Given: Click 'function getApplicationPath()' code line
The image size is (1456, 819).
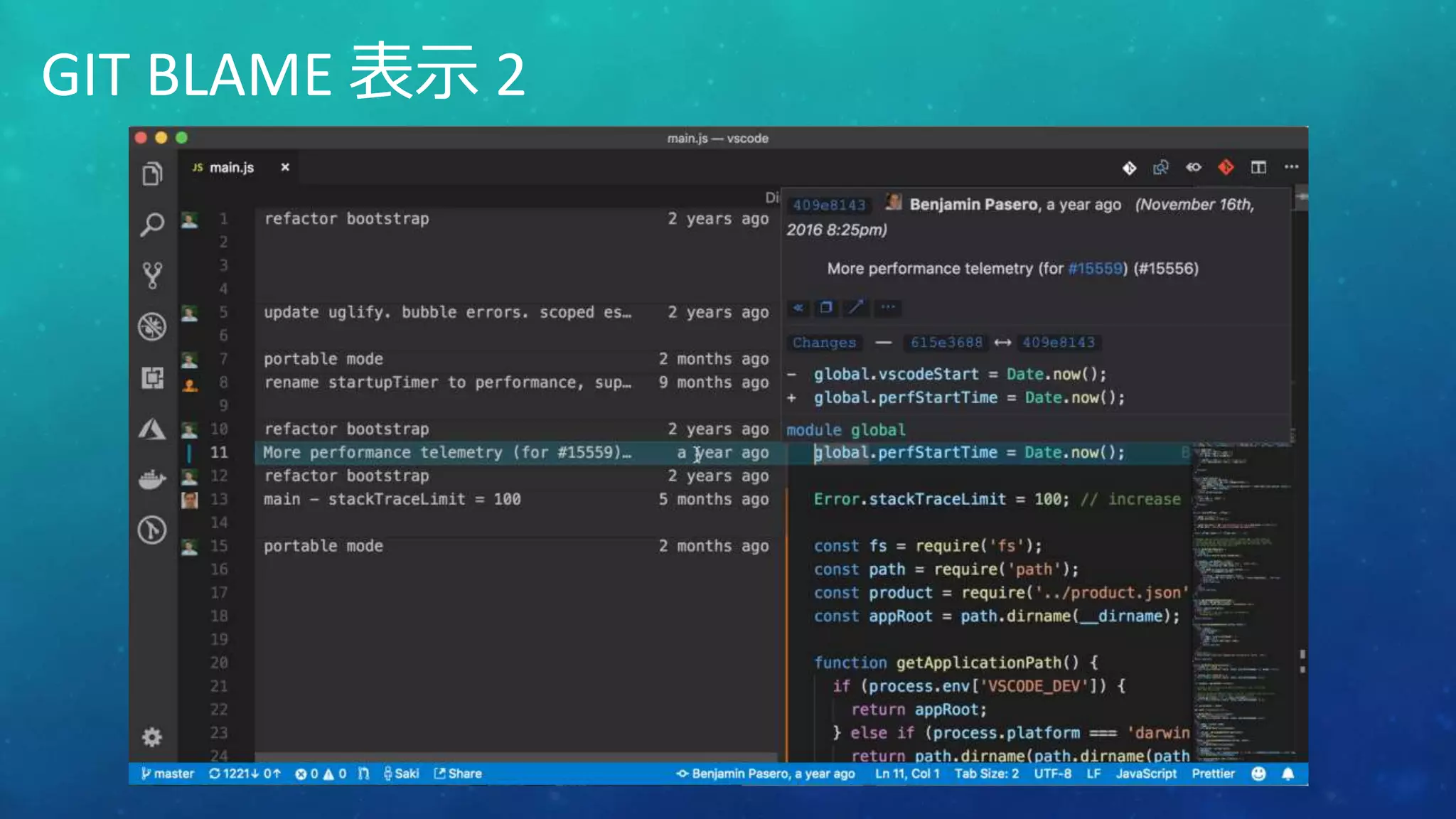Looking at the screenshot, I should (956, 663).
